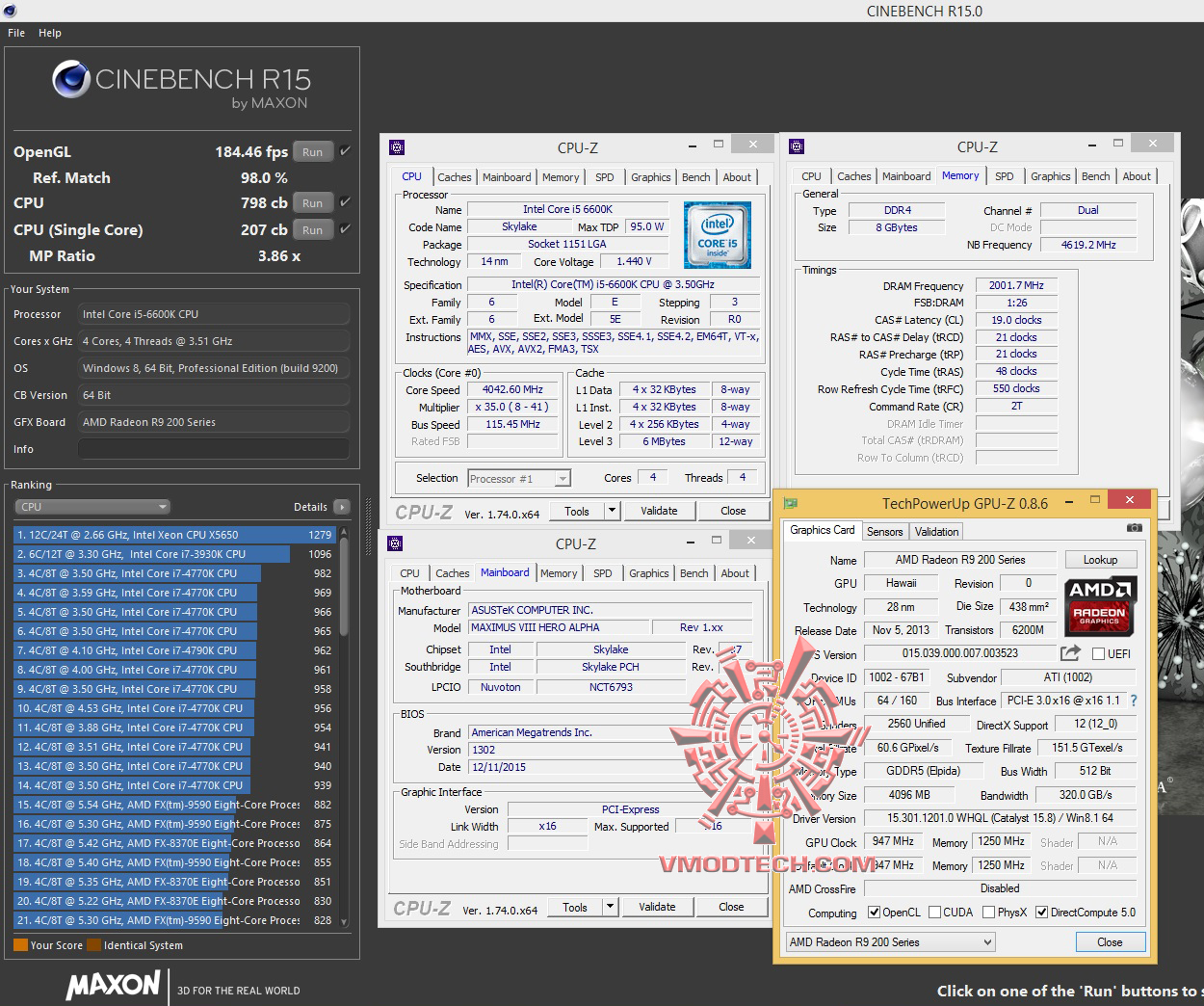Click the Intel Core i5 logo badge
The height and width of the screenshot is (1006, 1204).
pyautogui.click(x=717, y=235)
